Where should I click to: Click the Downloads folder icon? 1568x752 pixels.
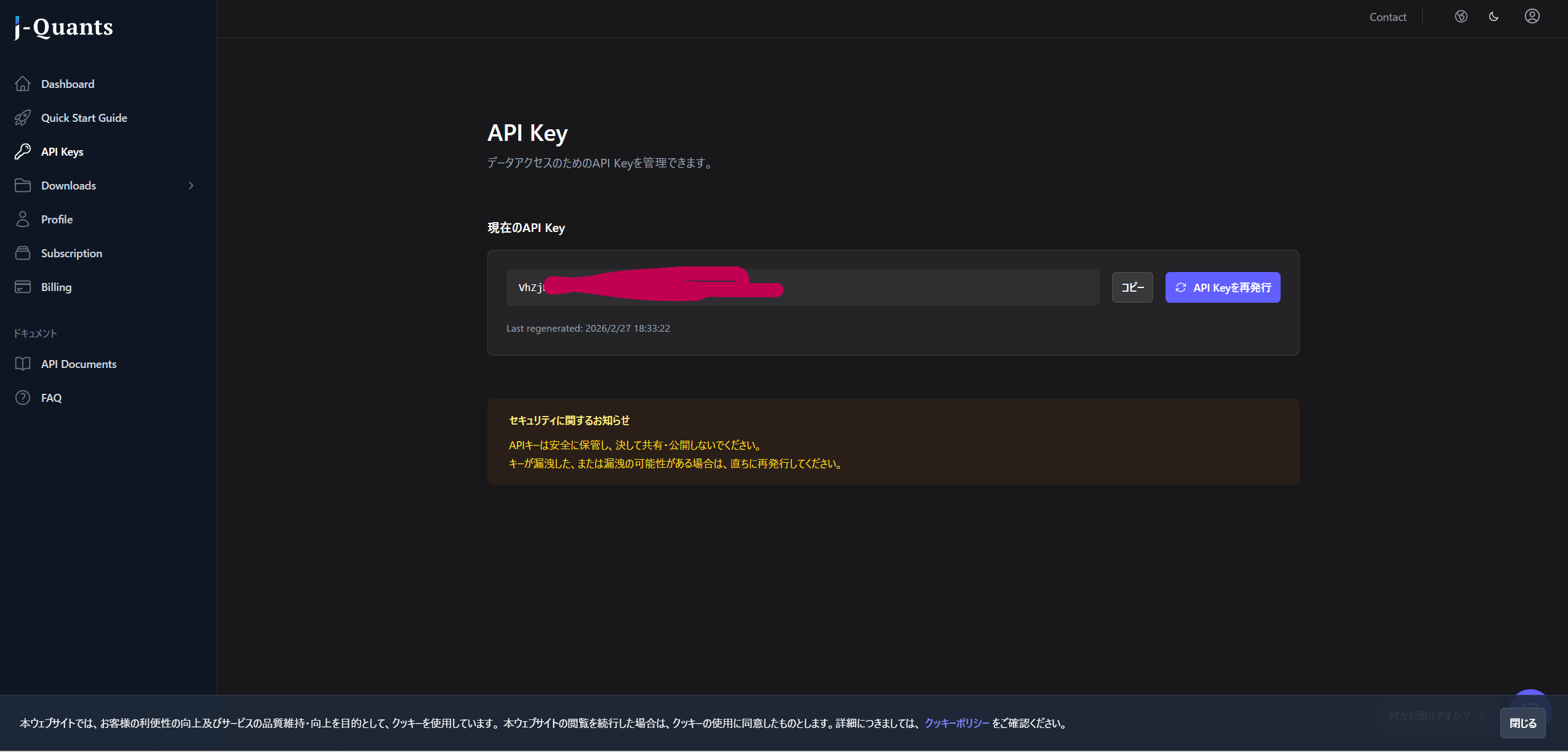pyautogui.click(x=23, y=185)
